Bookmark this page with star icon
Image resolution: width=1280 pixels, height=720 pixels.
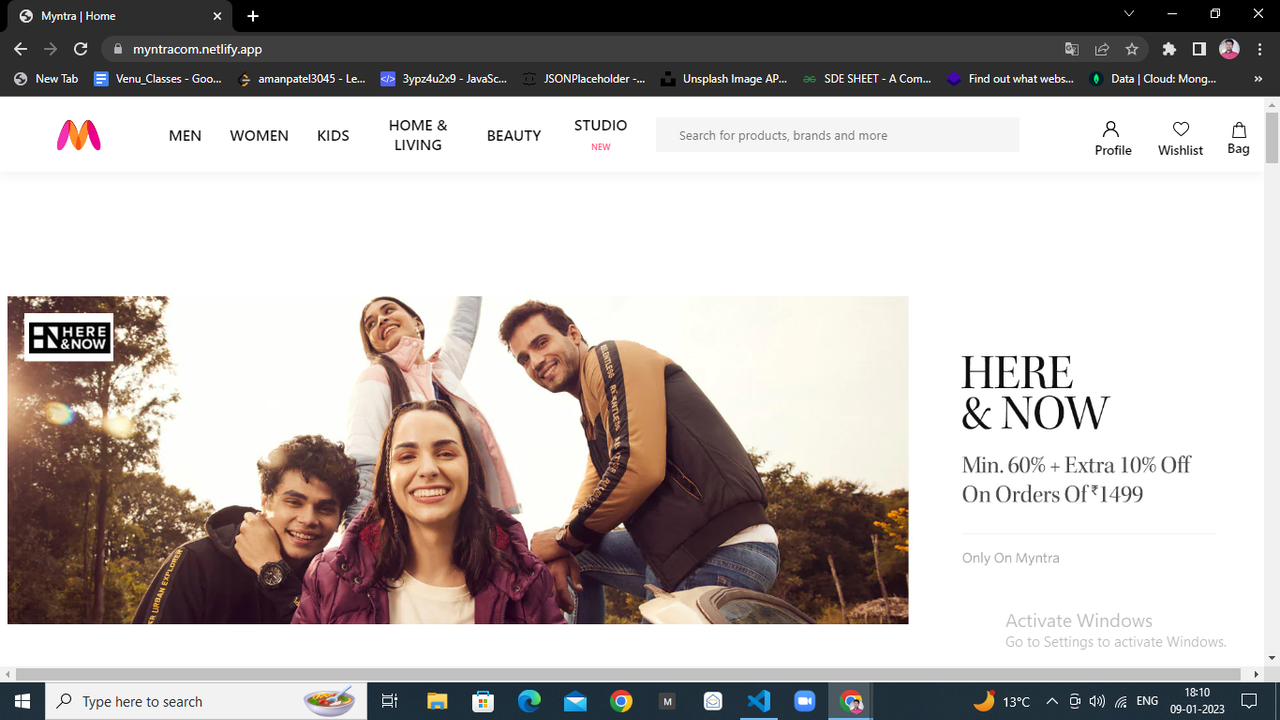click(1131, 49)
